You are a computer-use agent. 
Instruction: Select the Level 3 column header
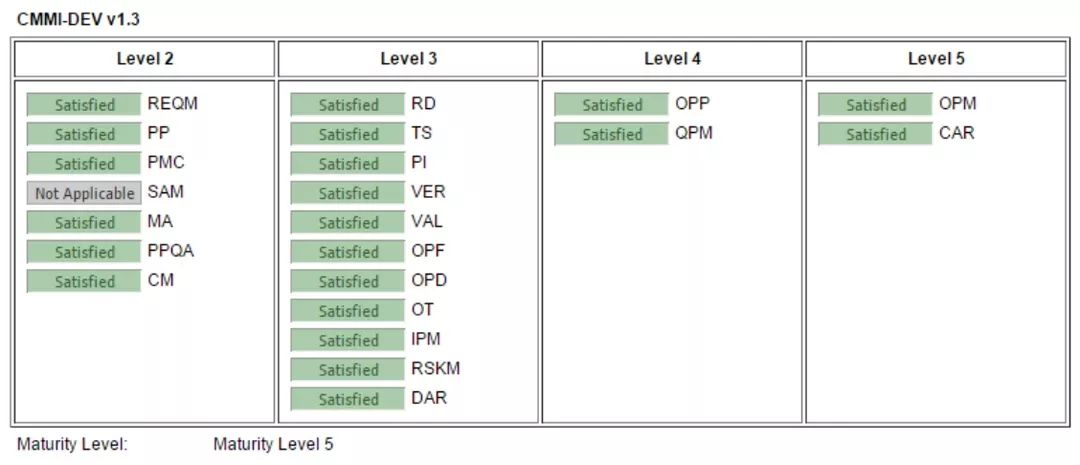pyautogui.click(x=409, y=59)
